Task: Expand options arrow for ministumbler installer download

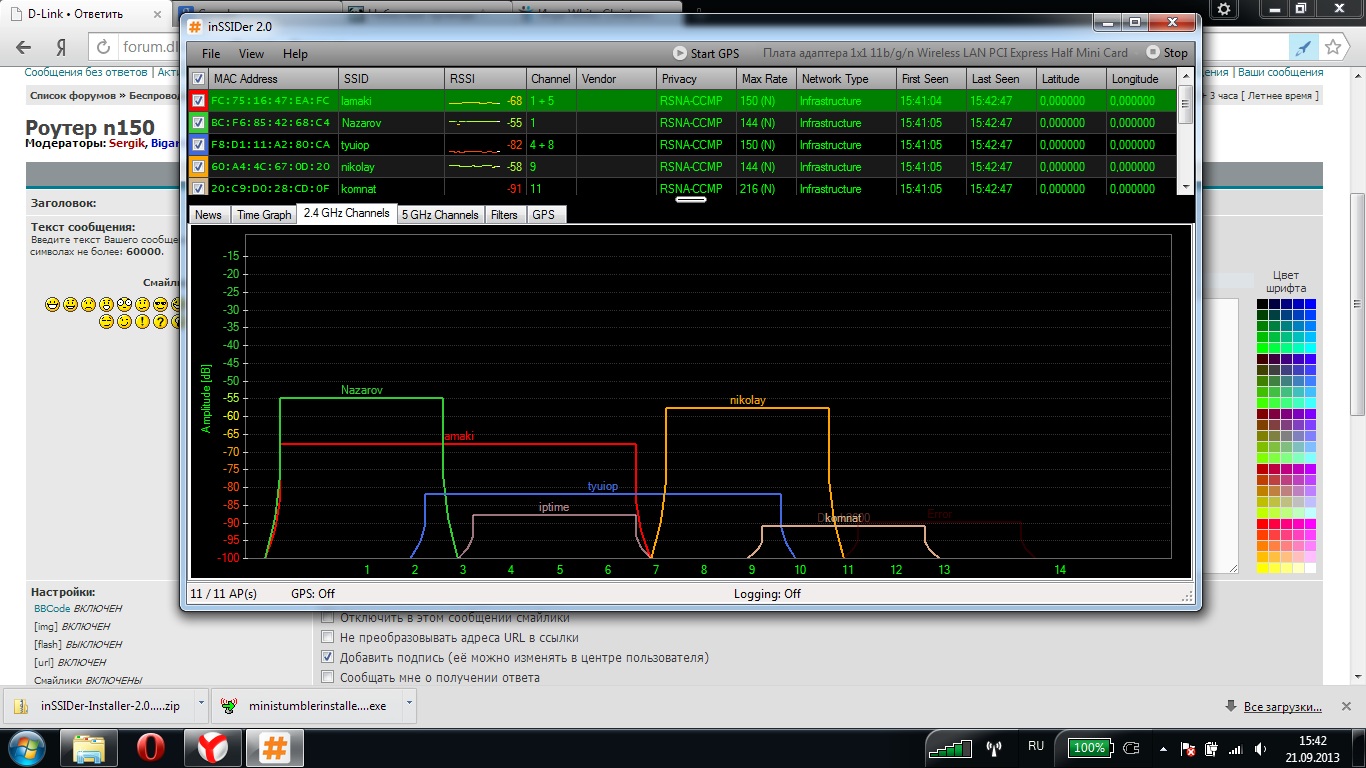Action: [408, 704]
